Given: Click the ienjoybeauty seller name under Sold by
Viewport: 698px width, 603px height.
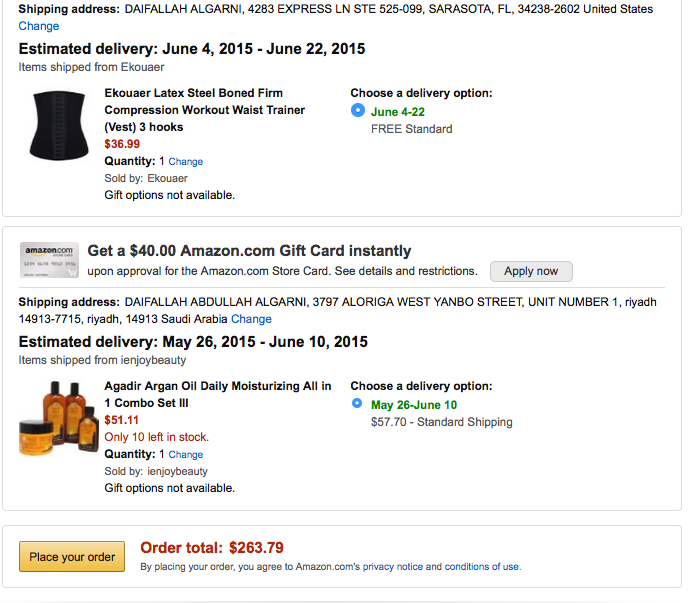Looking at the screenshot, I should 177,471.
